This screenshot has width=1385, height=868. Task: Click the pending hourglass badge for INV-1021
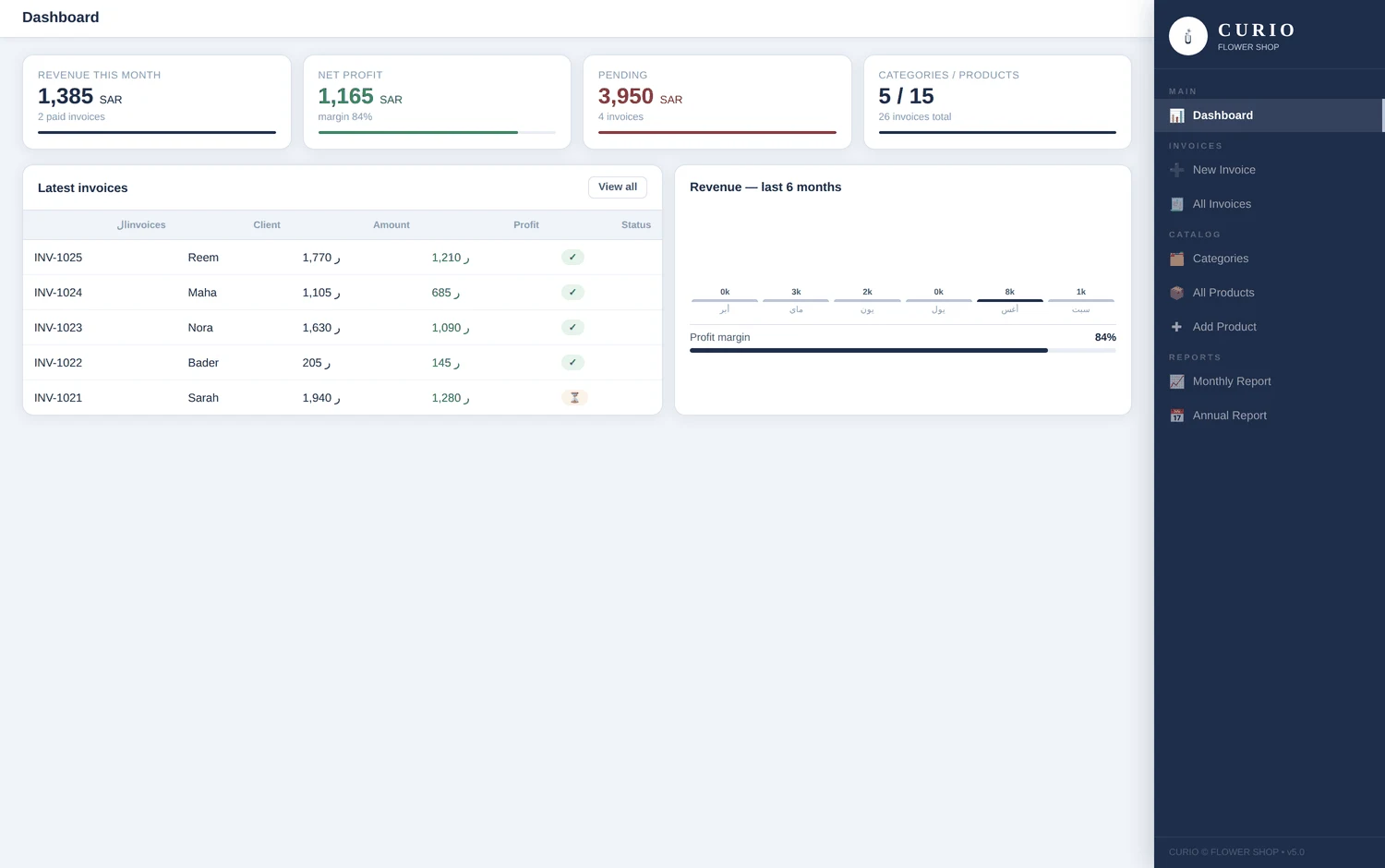coord(574,398)
